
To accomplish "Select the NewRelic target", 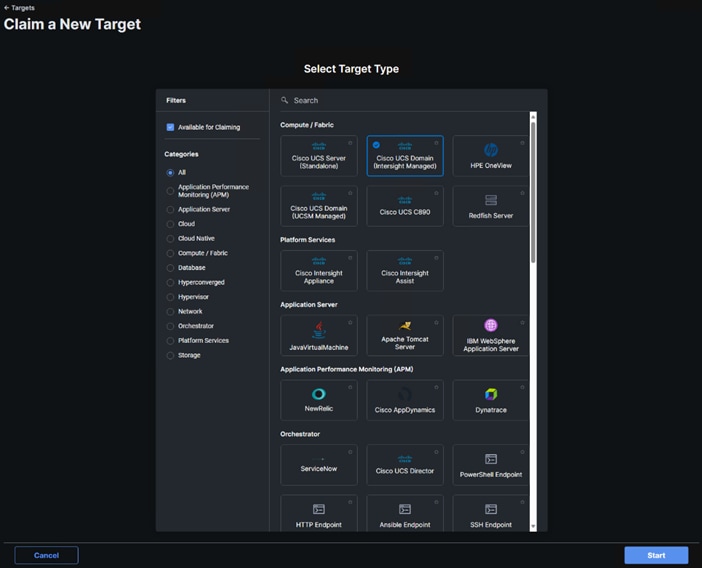I will [319, 400].
